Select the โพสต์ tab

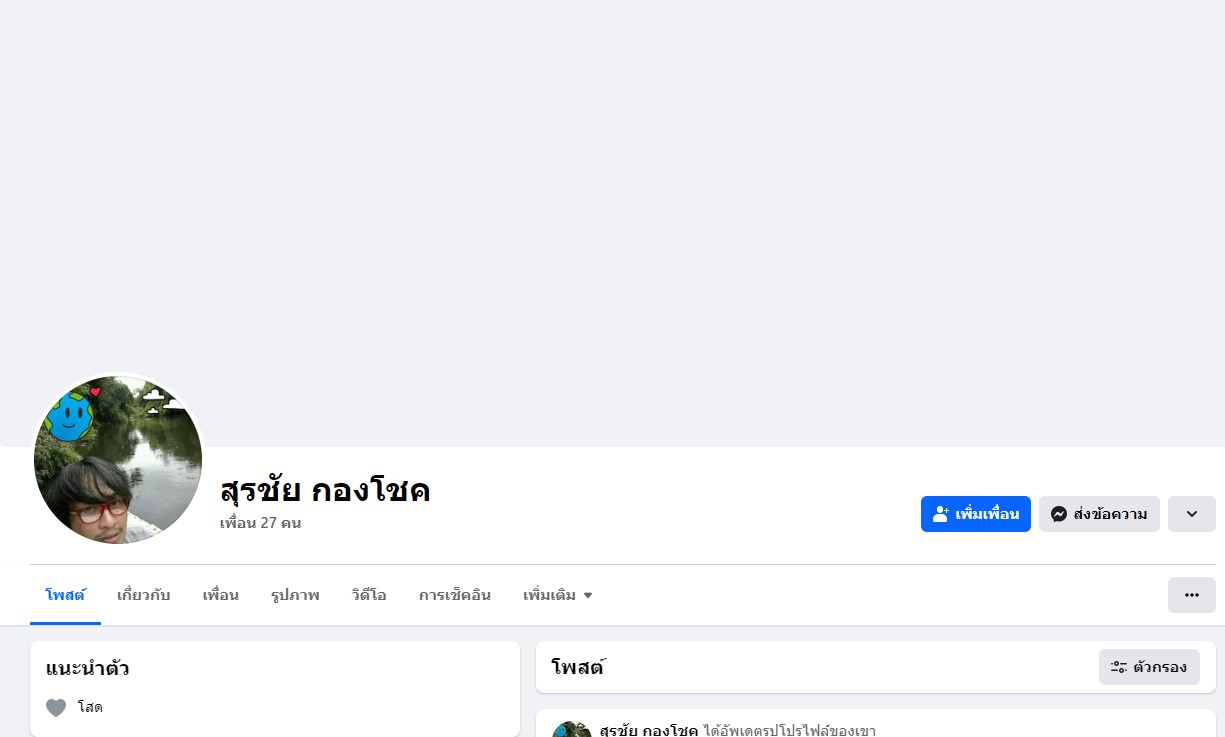point(65,595)
